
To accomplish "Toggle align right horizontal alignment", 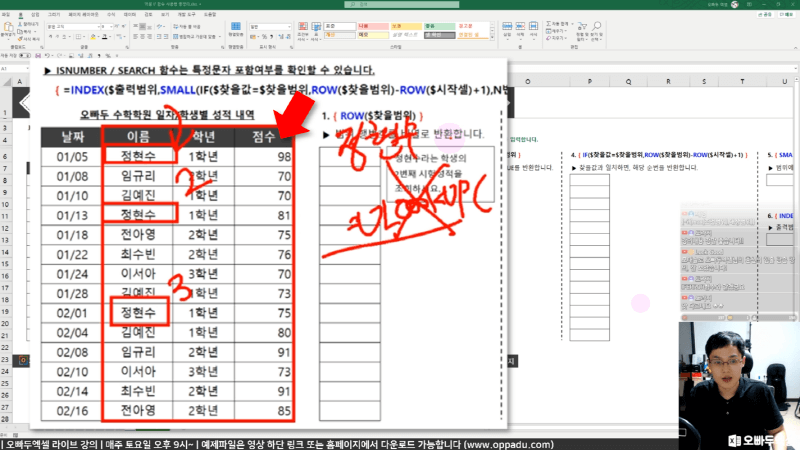I will tap(149, 37).
